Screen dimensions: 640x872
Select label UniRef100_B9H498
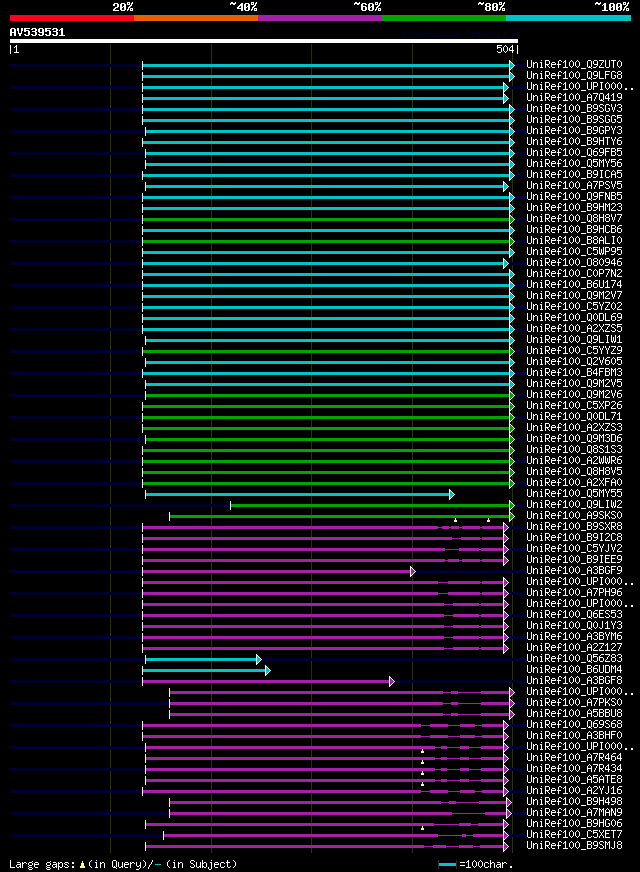574,802
